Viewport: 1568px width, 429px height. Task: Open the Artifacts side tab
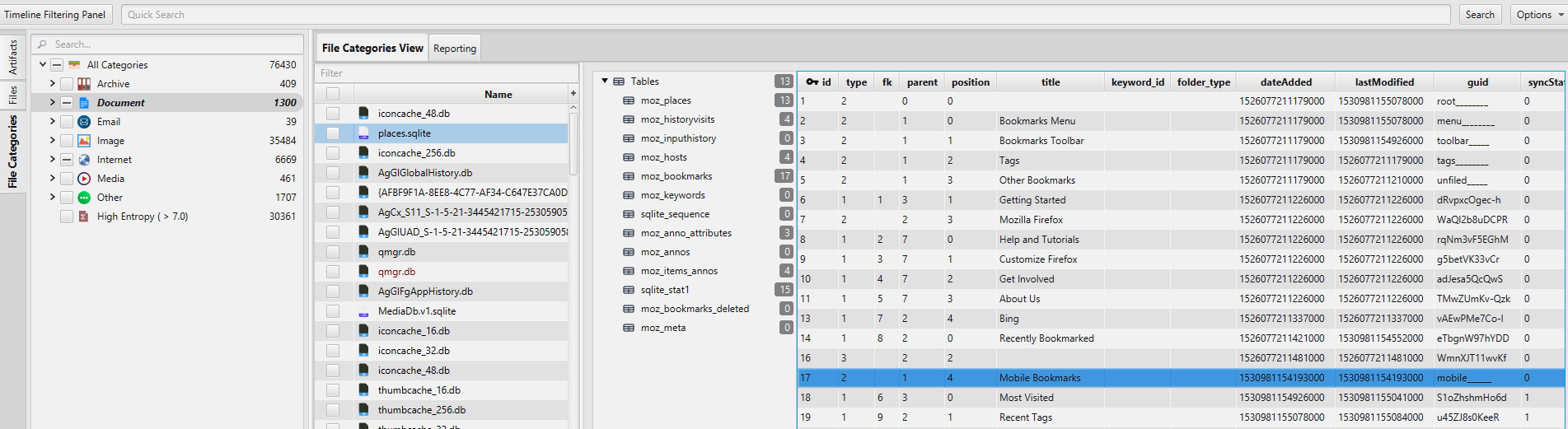pos(12,57)
